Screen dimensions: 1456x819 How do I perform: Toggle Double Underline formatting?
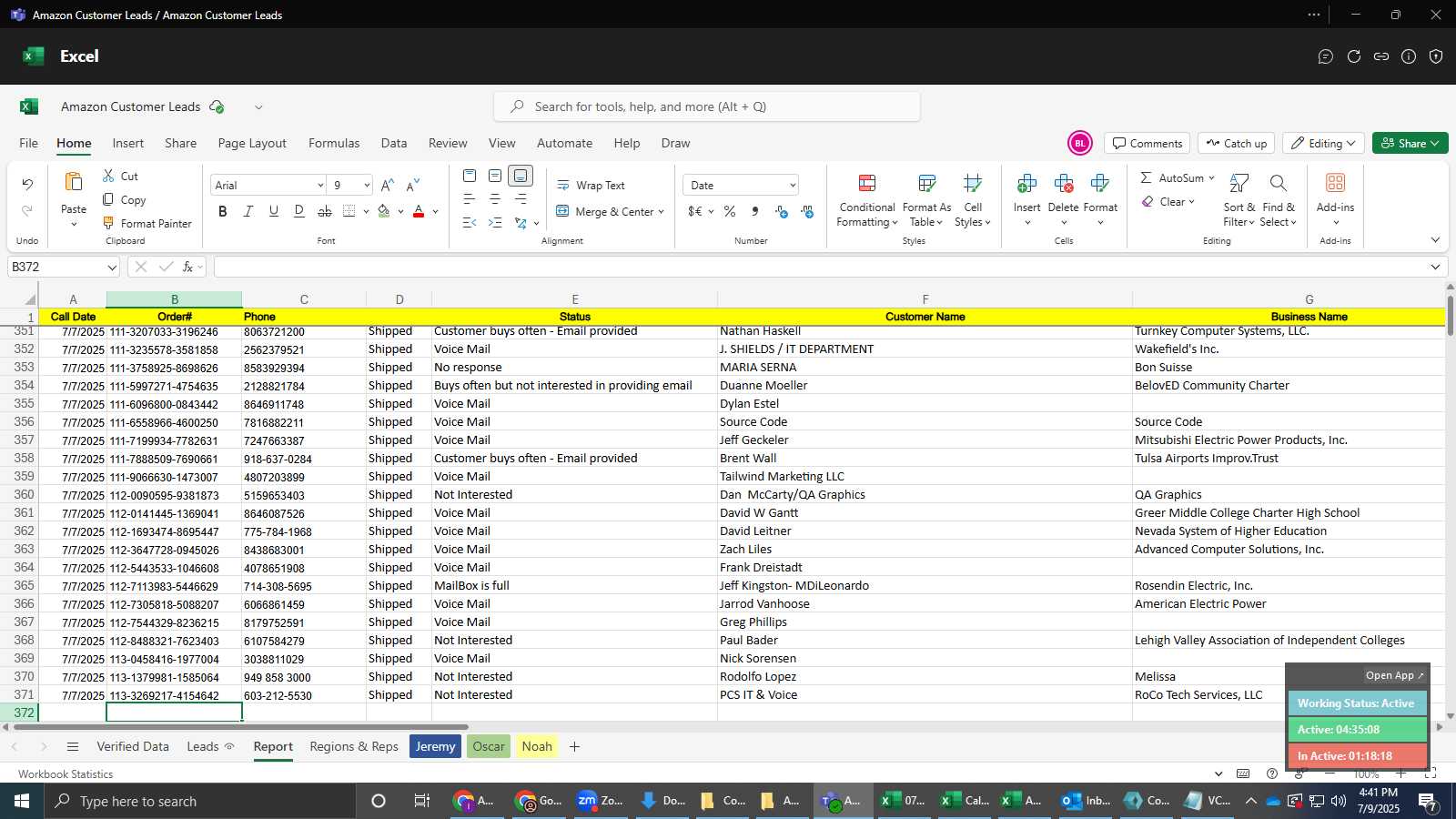(299, 211)
